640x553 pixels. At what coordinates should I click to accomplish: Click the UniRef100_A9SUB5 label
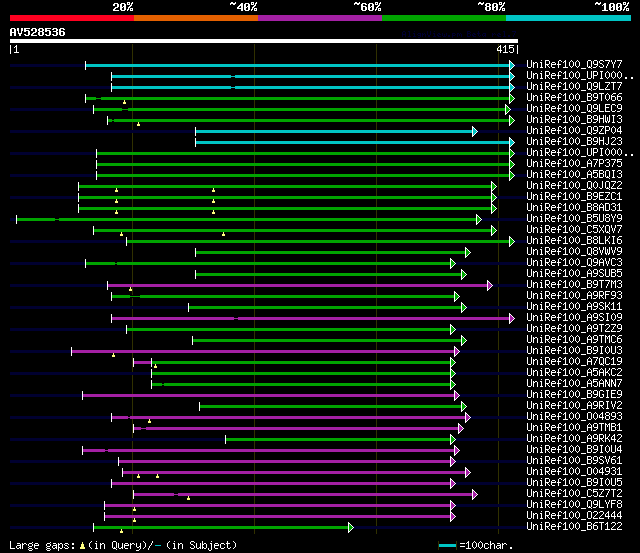pos(574,274)
